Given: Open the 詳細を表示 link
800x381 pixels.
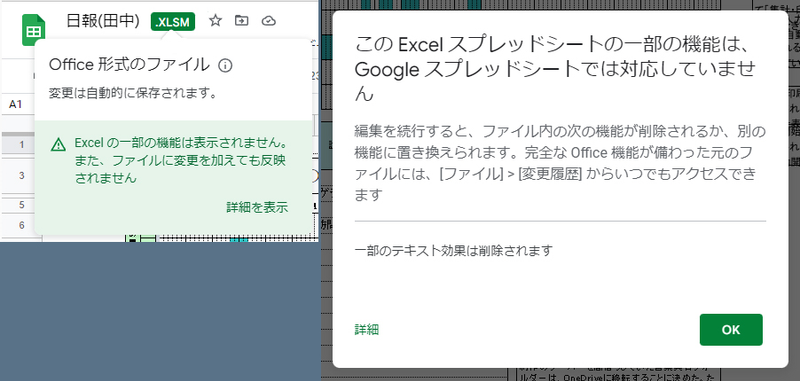Looking at the screenshot, I should point(257,207).
